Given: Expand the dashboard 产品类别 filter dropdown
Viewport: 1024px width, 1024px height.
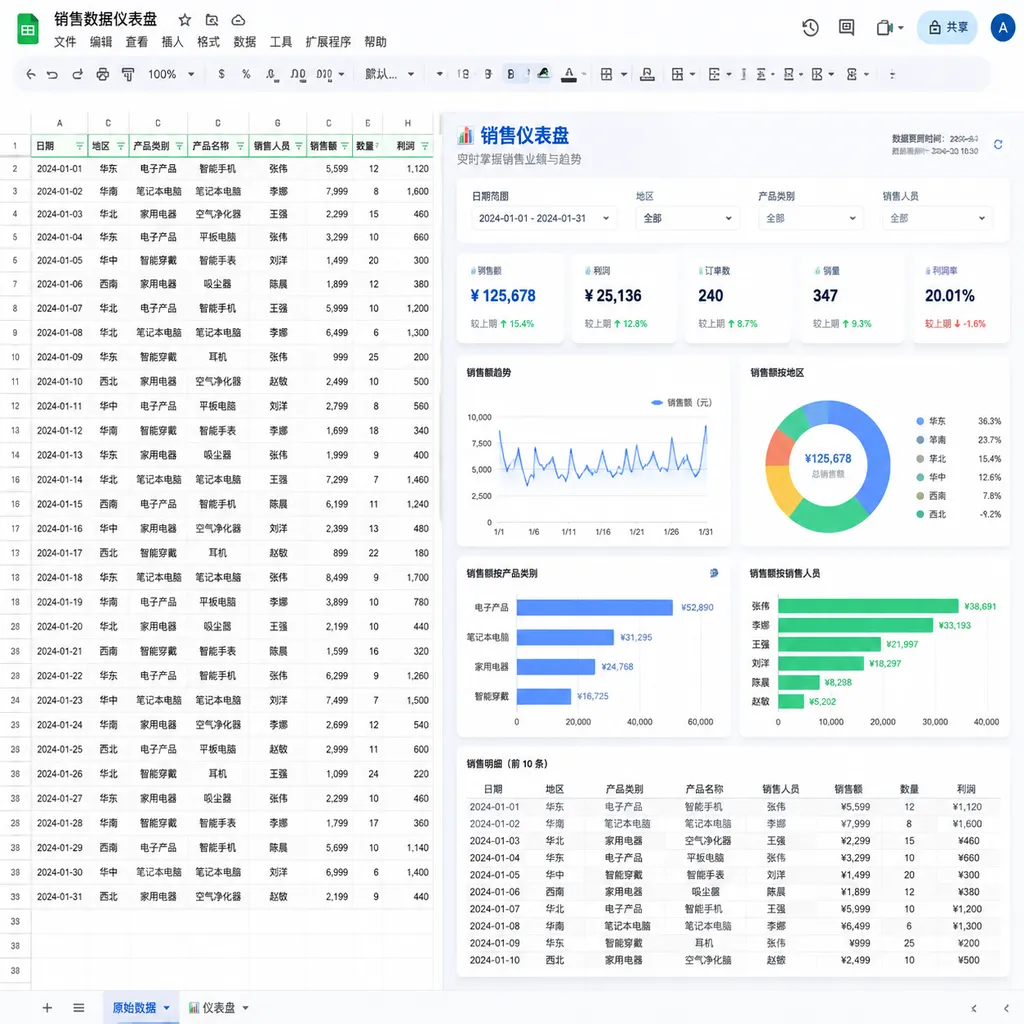Looking at the screenshot, I should coord(810,218).
